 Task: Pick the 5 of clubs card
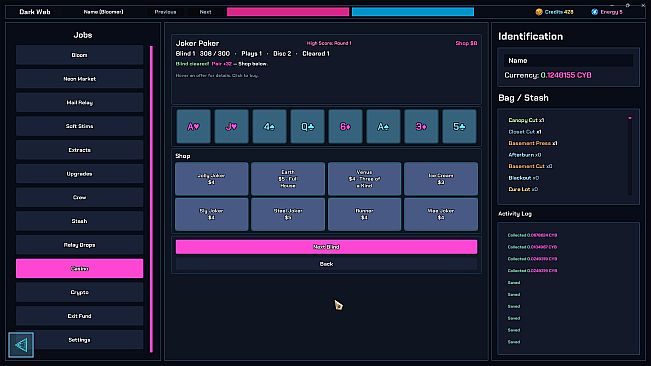tap(459, 127)
